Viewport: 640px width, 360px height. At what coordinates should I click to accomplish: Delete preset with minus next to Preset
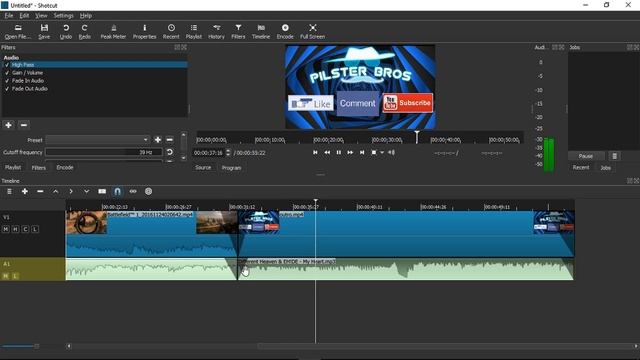click(169, 140)
